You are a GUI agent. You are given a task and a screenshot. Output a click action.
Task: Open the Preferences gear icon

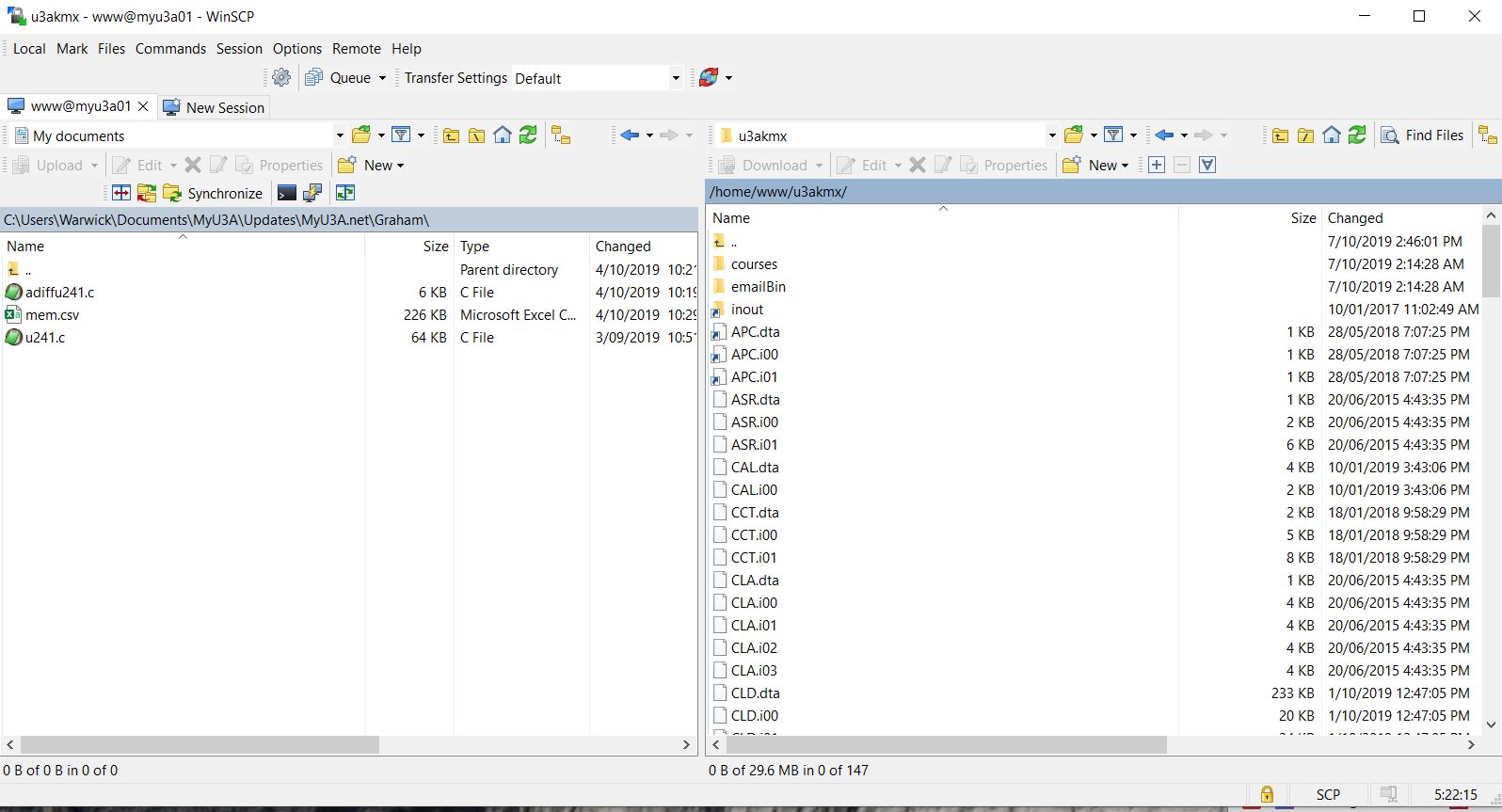(281, 78)
